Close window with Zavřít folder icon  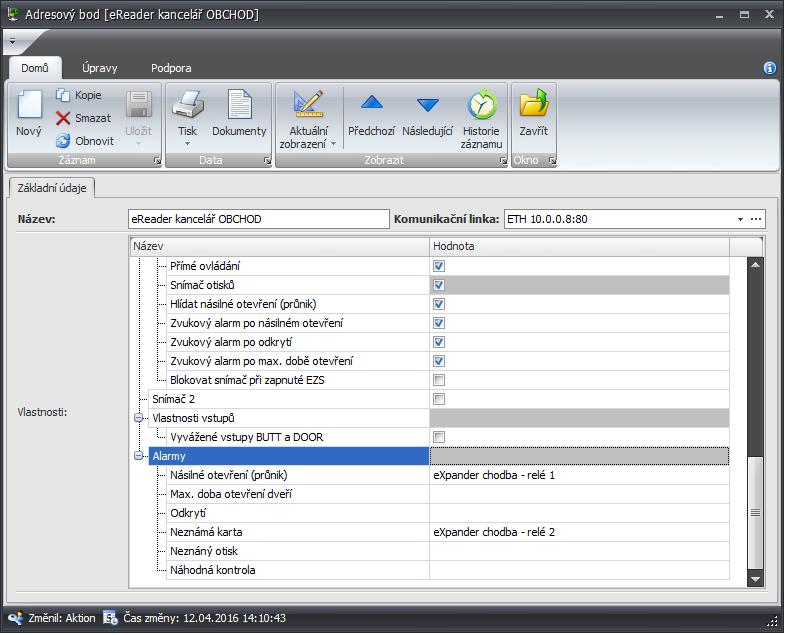(x=534, y=103)
